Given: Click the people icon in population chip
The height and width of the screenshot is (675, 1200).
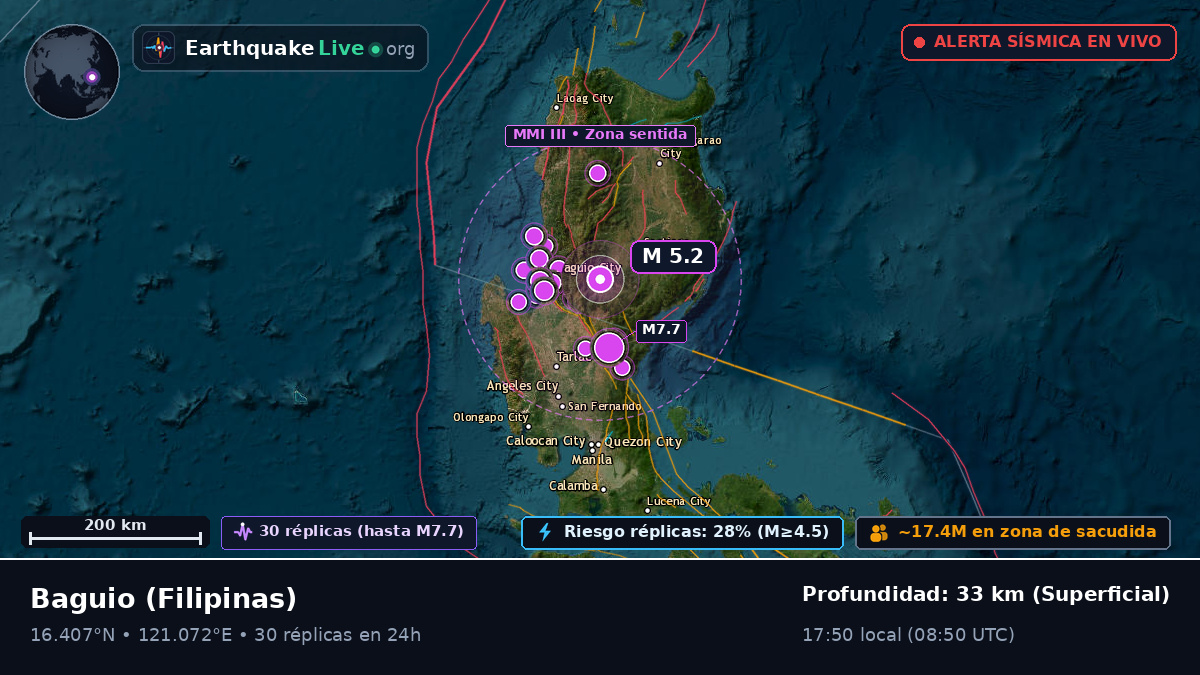Looking at the screenshot, I should pos(879,533).
